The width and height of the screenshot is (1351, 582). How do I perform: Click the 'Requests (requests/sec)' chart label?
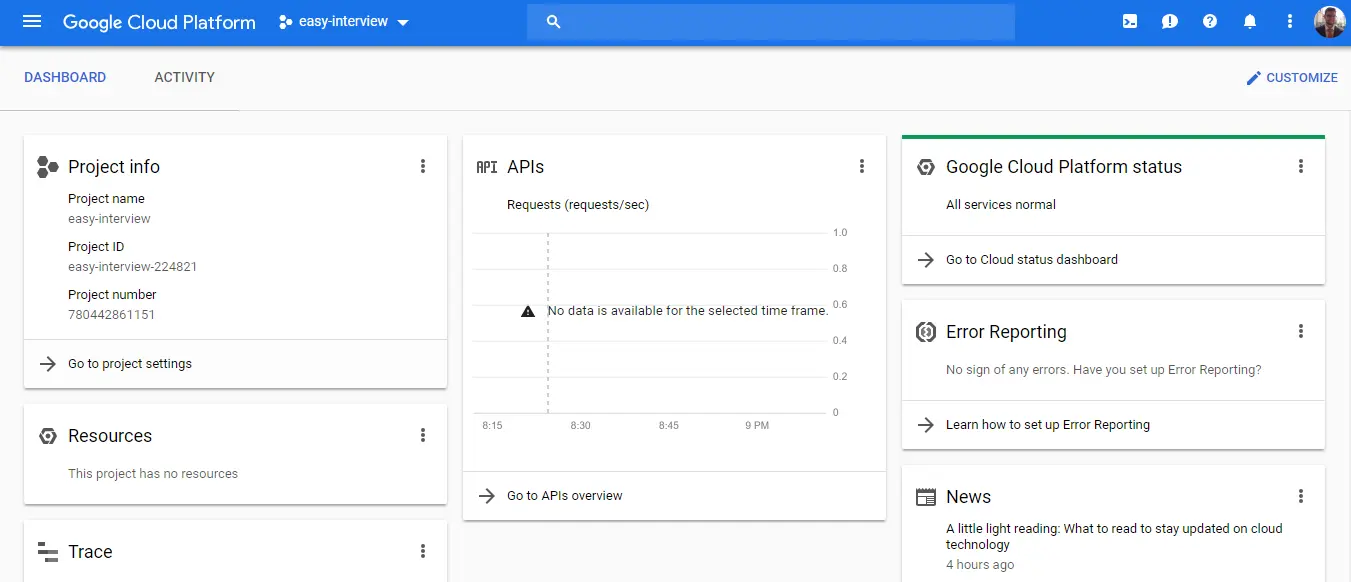tap(578, 205)
